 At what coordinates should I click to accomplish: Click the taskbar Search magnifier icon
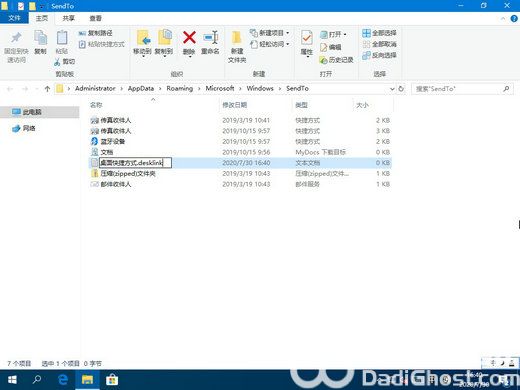click(x=37, y=380)
